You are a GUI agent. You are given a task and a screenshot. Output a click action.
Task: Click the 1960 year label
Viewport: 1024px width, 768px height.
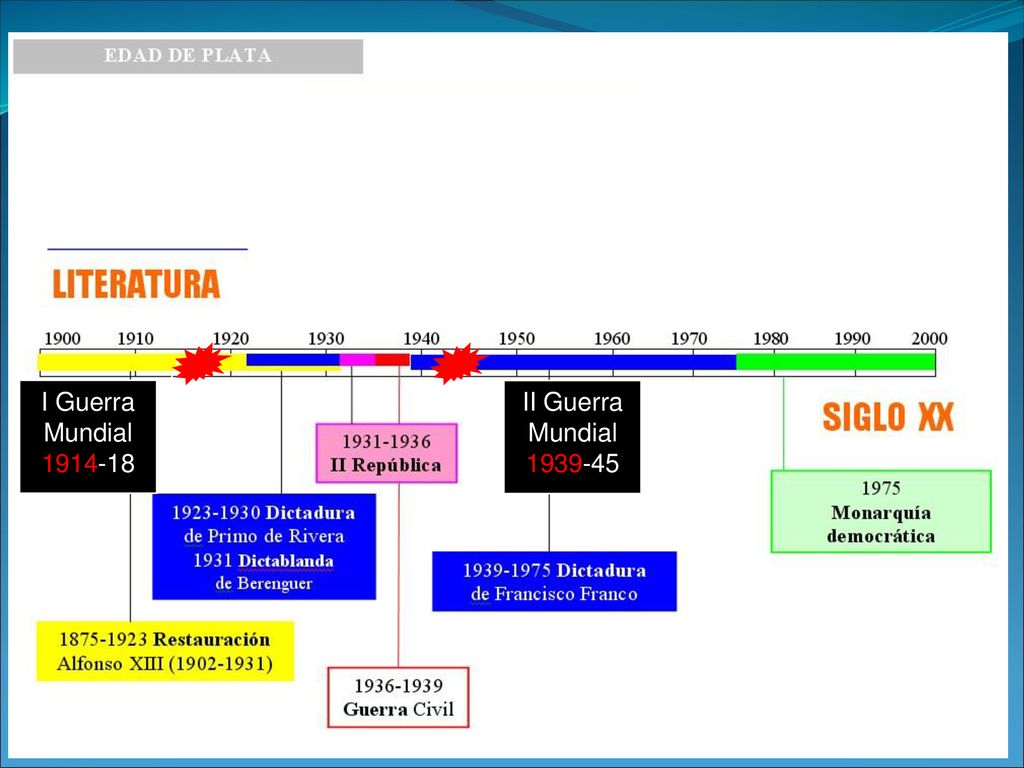(x=612, y=338)
